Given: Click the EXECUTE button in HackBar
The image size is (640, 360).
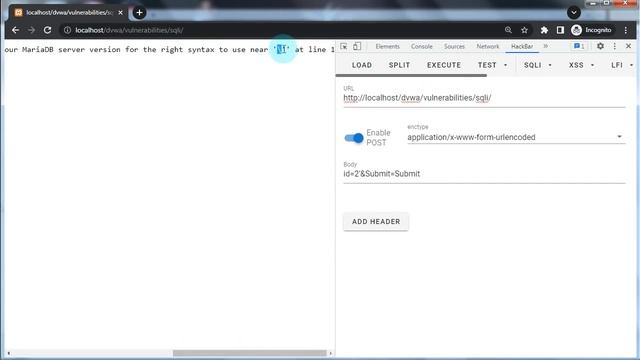Looking at the screenshot, I should tap(444, 65).
